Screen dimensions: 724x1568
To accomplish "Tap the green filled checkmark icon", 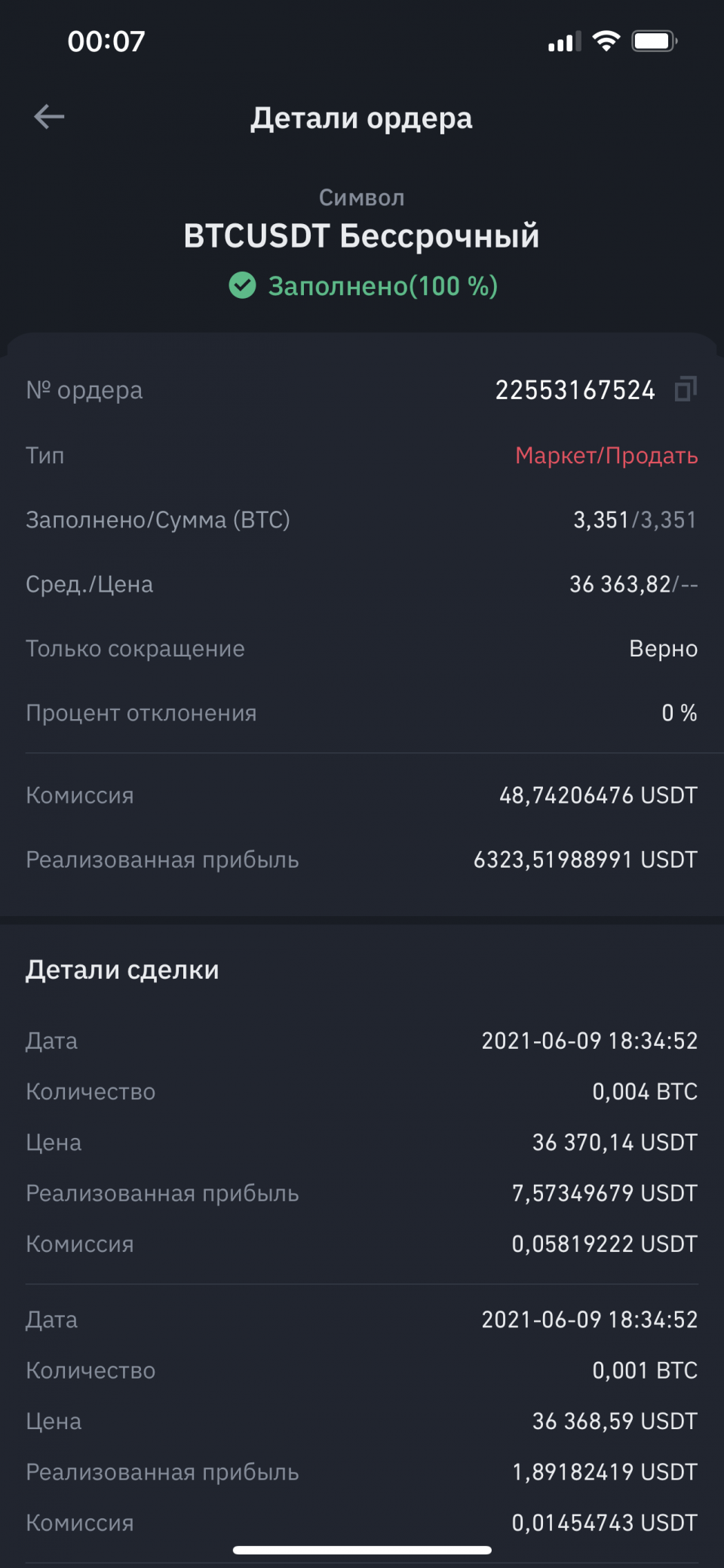I will 243,286.
